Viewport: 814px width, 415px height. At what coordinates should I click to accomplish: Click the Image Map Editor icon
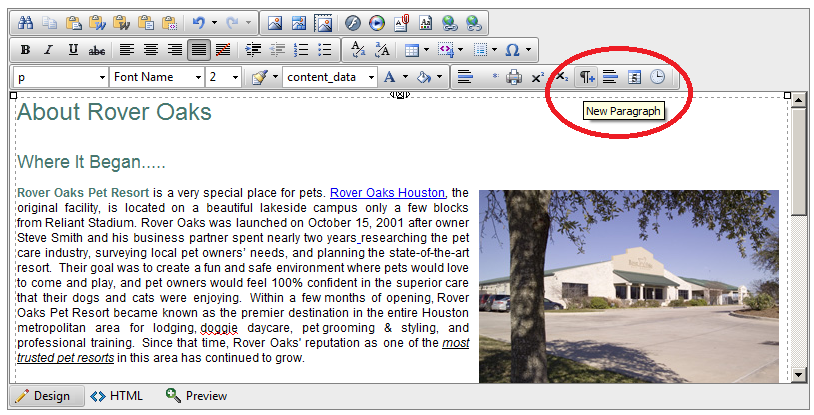[323, 22]
